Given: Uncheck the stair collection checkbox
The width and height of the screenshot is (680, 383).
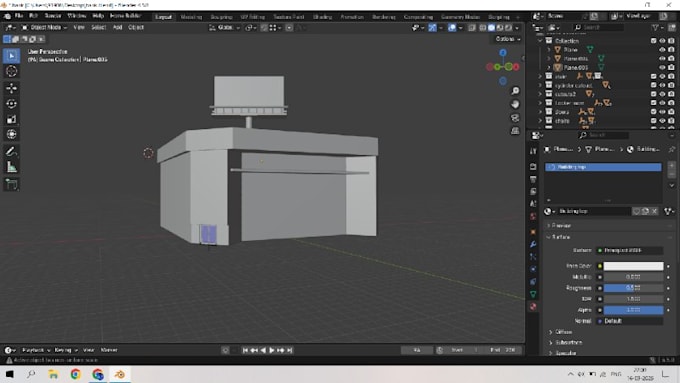Looking at the screenshot, I should coord(654,76).
